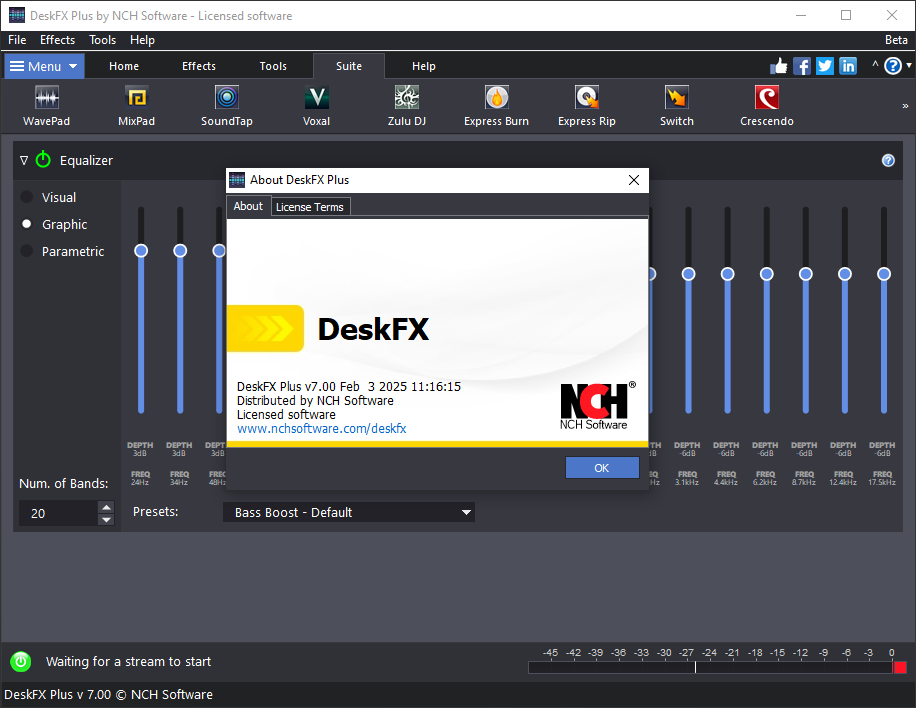Click the 12.4kHz band slider handle
916x708 pixels.
[x=845, y=274]
